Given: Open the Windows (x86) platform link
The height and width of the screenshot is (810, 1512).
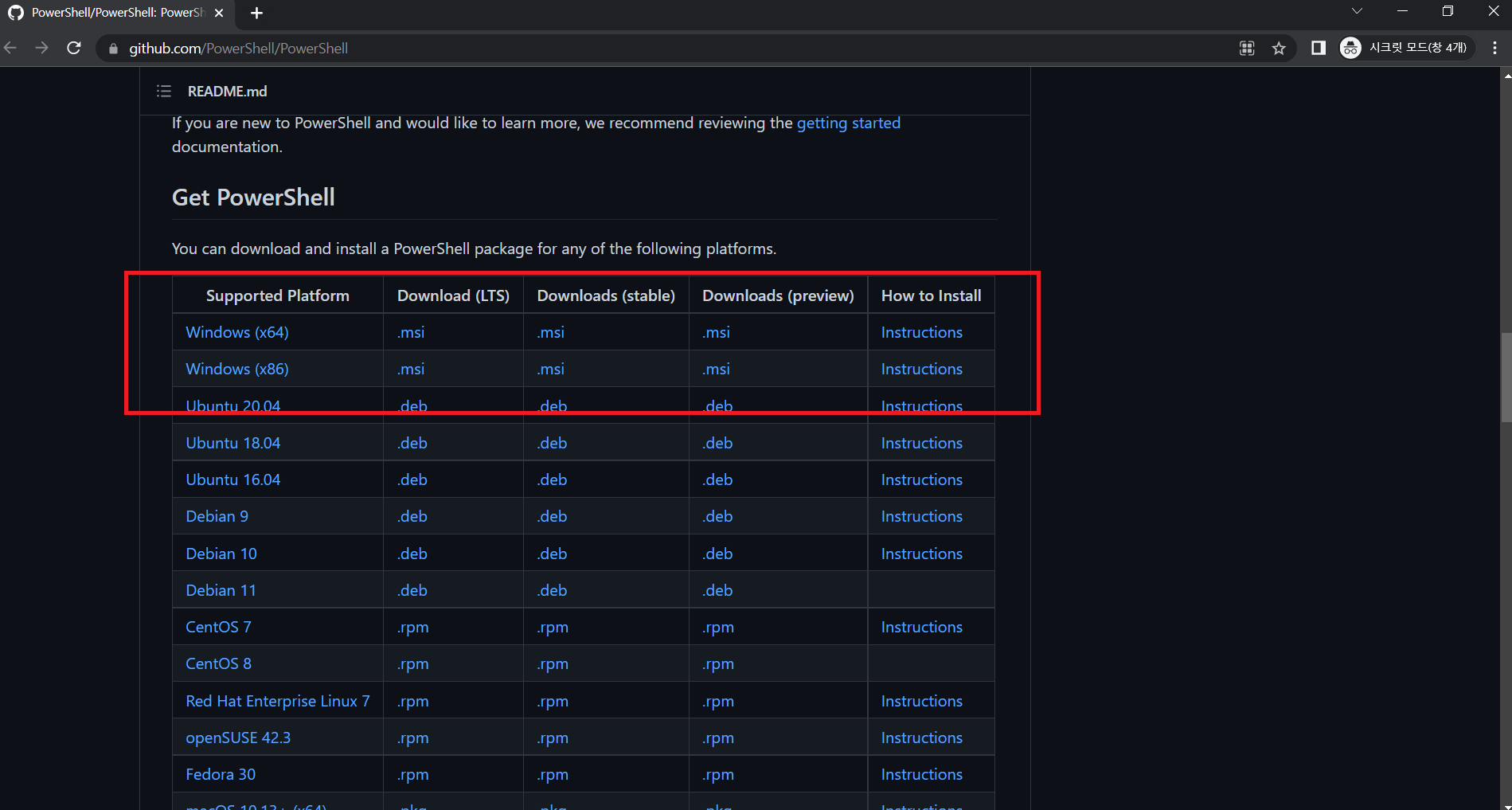Looking at the screenshot, I should (x=237, y=369).
